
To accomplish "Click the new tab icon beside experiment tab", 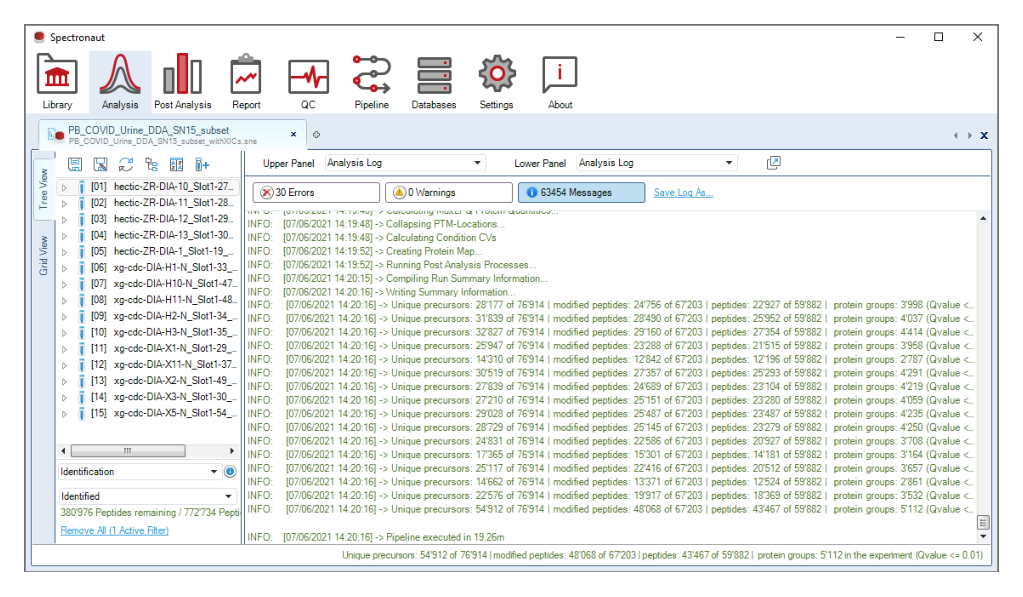I will point(316,134).
